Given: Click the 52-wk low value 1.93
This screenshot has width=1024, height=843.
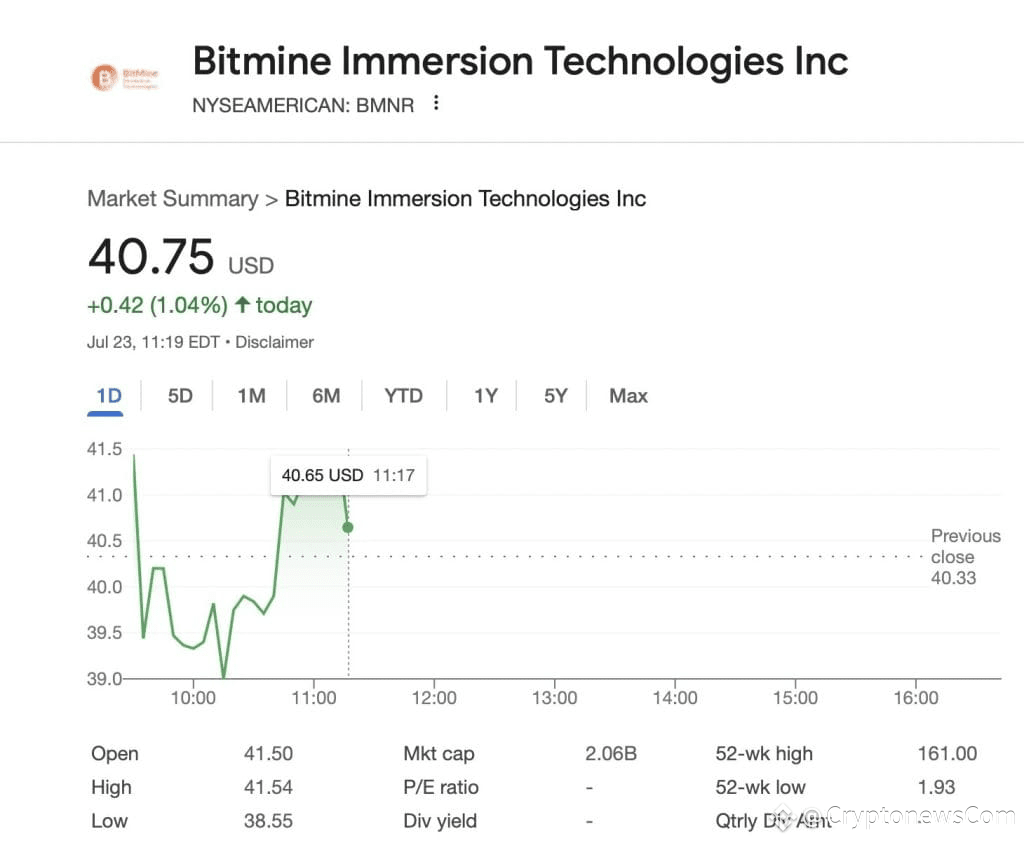Looking at the screenshot, I should [x=936, y=787].
